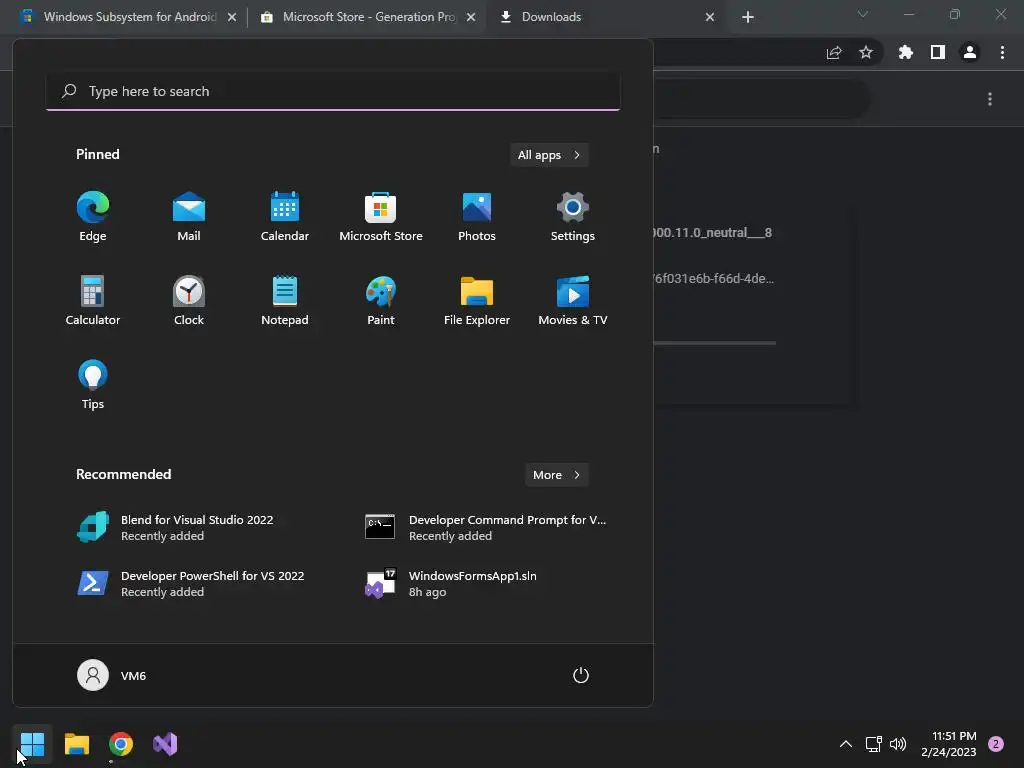The height and width of the screenshot is (768, 1024).
Task: Open the notification center badge
Action: click(x=996, y=744)
